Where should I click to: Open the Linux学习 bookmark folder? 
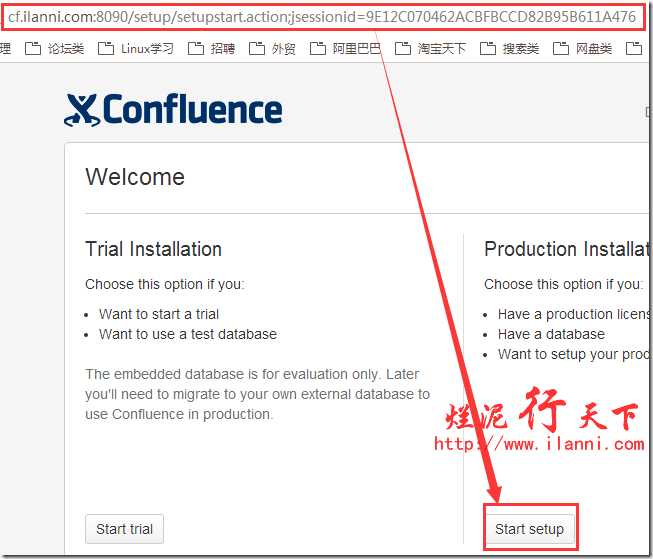pyautogui.click(x=136, y=49)
